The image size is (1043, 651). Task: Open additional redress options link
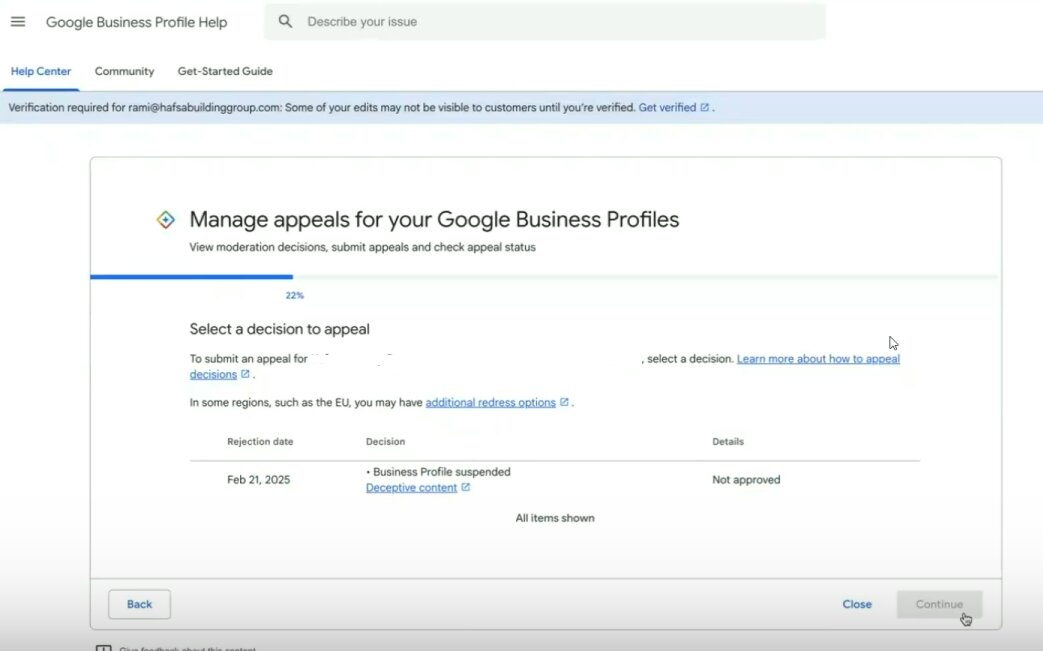(x=490, y=402)
